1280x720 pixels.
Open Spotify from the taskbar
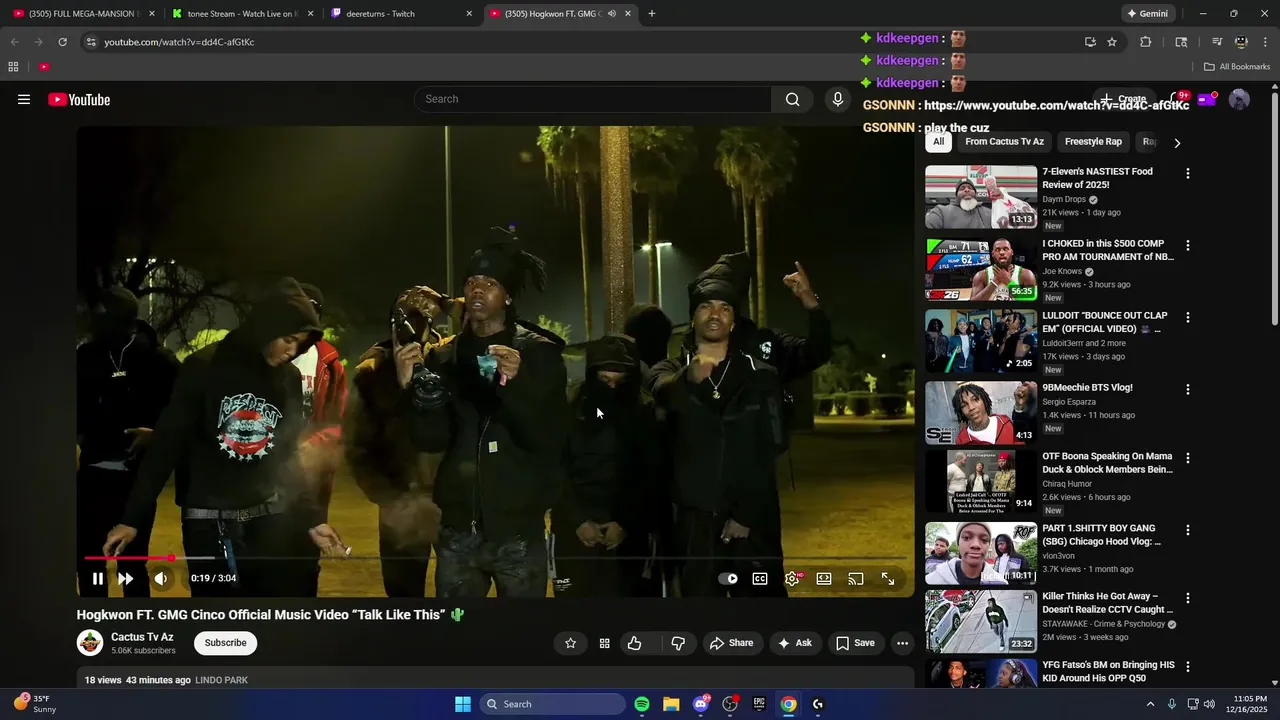coord(642,704)
